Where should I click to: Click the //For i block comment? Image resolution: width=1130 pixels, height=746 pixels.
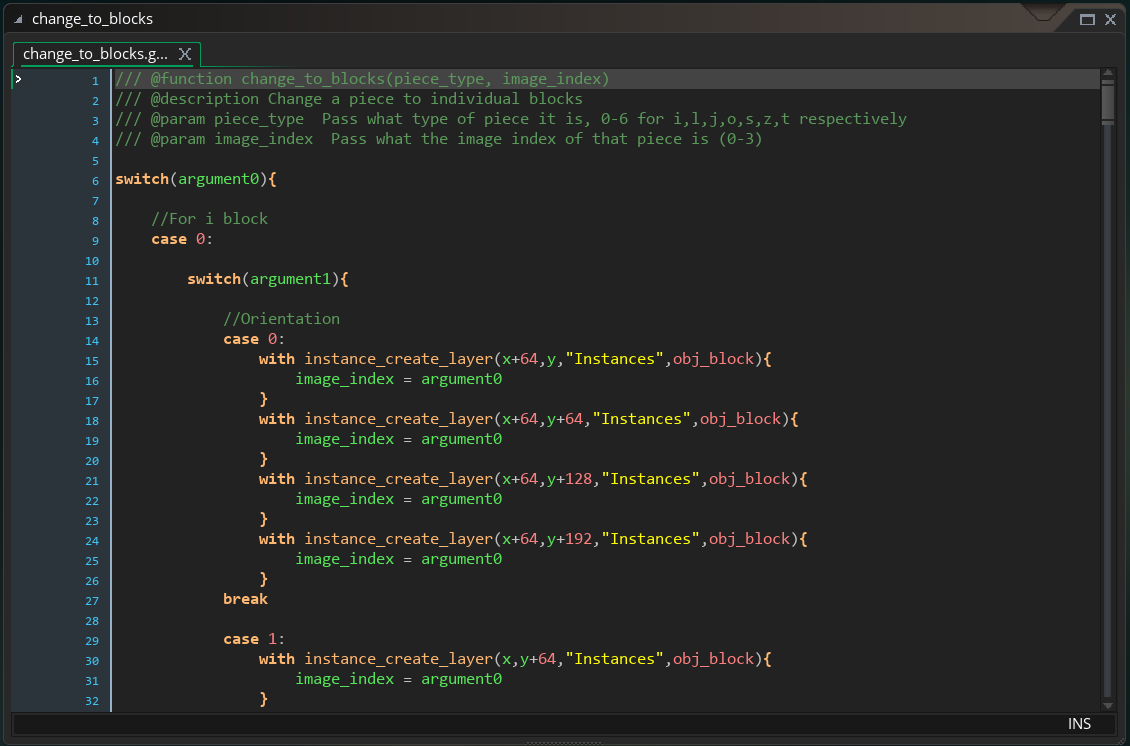click(210, 218)
